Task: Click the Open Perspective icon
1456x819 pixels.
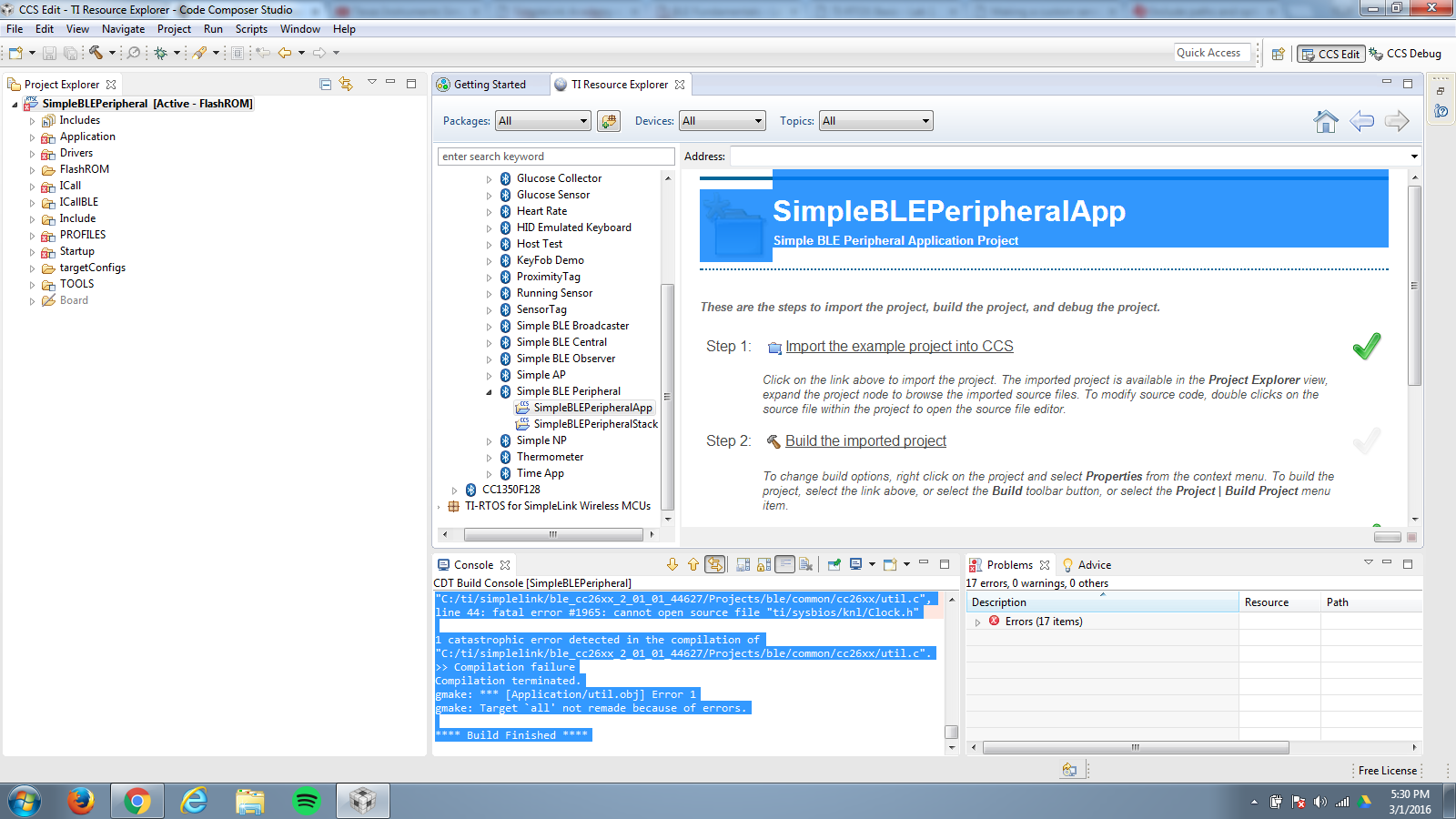Action: (1278, 54)
